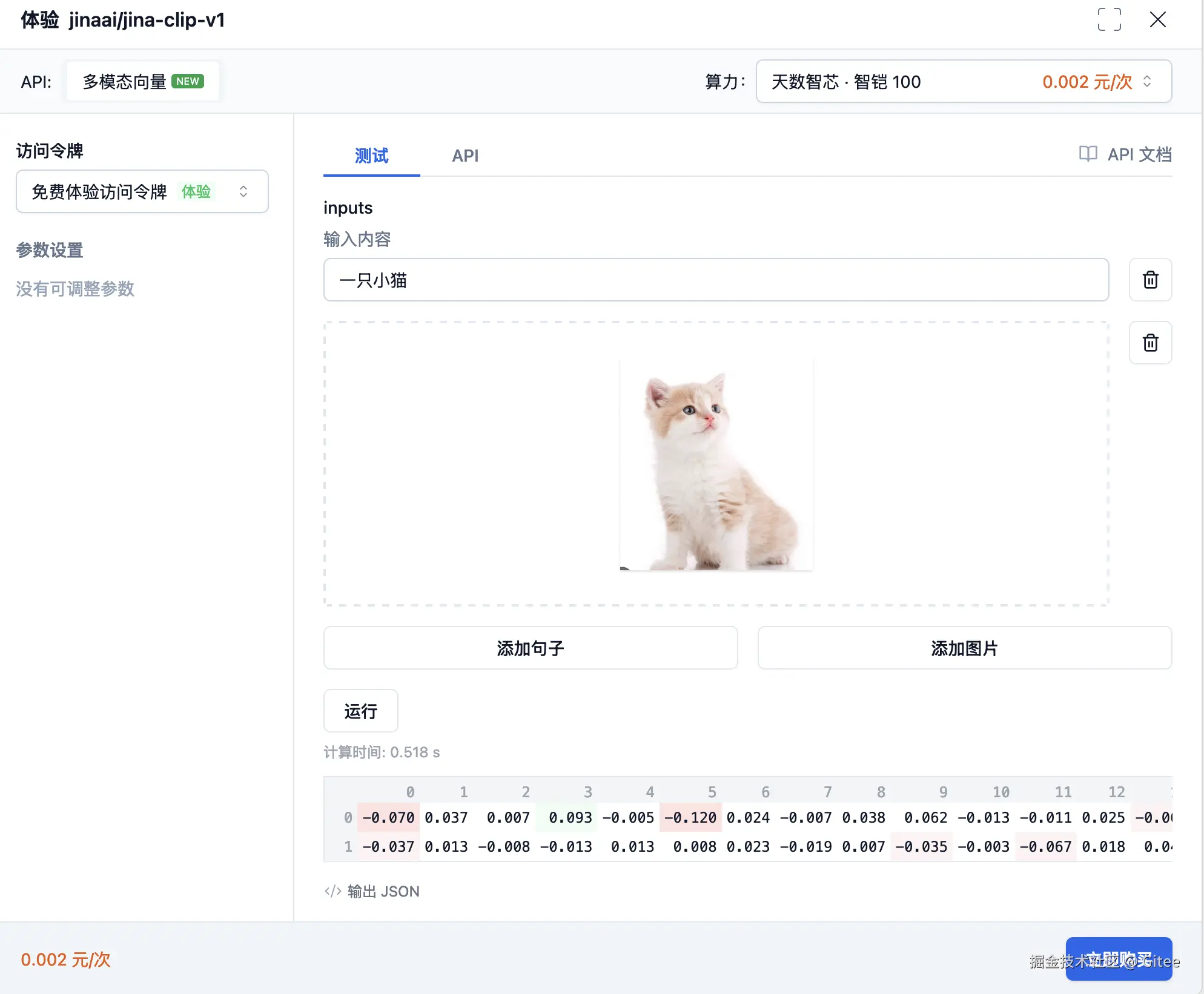Click the book icon next to API 文档
1204x994 pixels.
pyautogui.click(x=1088, y=154)
